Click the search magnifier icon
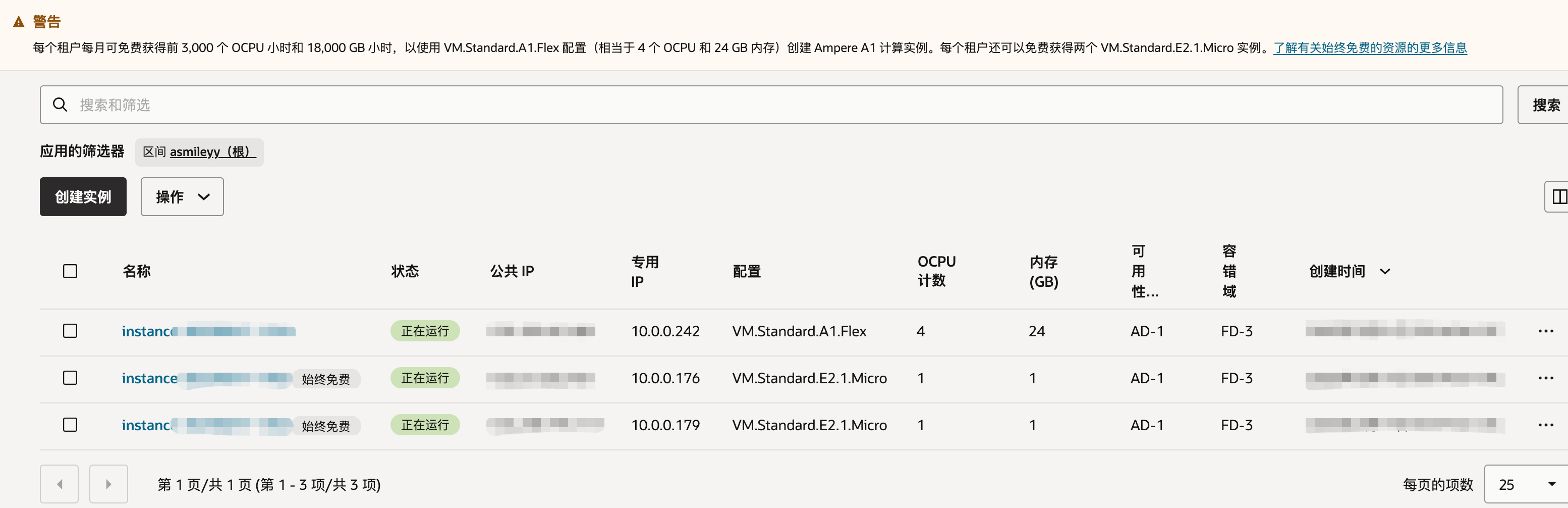The width and height of the screenshot is (1568, 508). (x=60, y=105)
